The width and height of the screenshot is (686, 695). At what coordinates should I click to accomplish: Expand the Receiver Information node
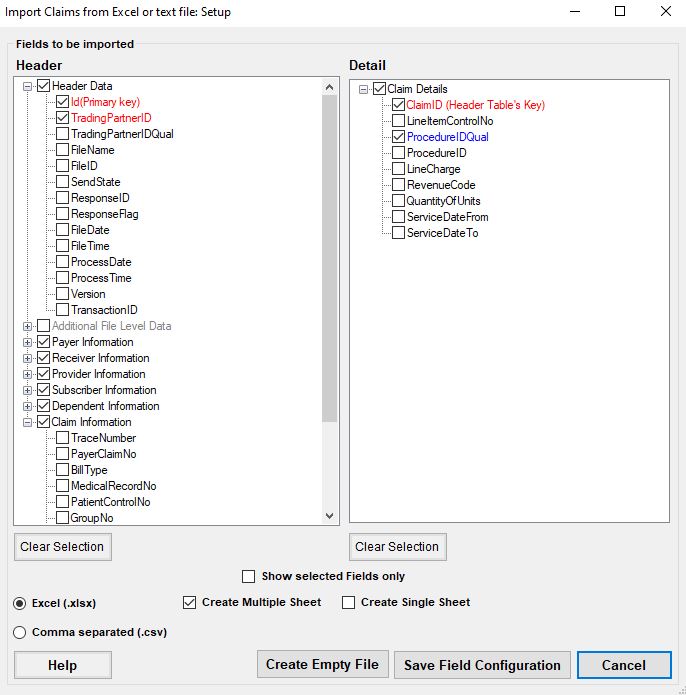pos(27,359)
